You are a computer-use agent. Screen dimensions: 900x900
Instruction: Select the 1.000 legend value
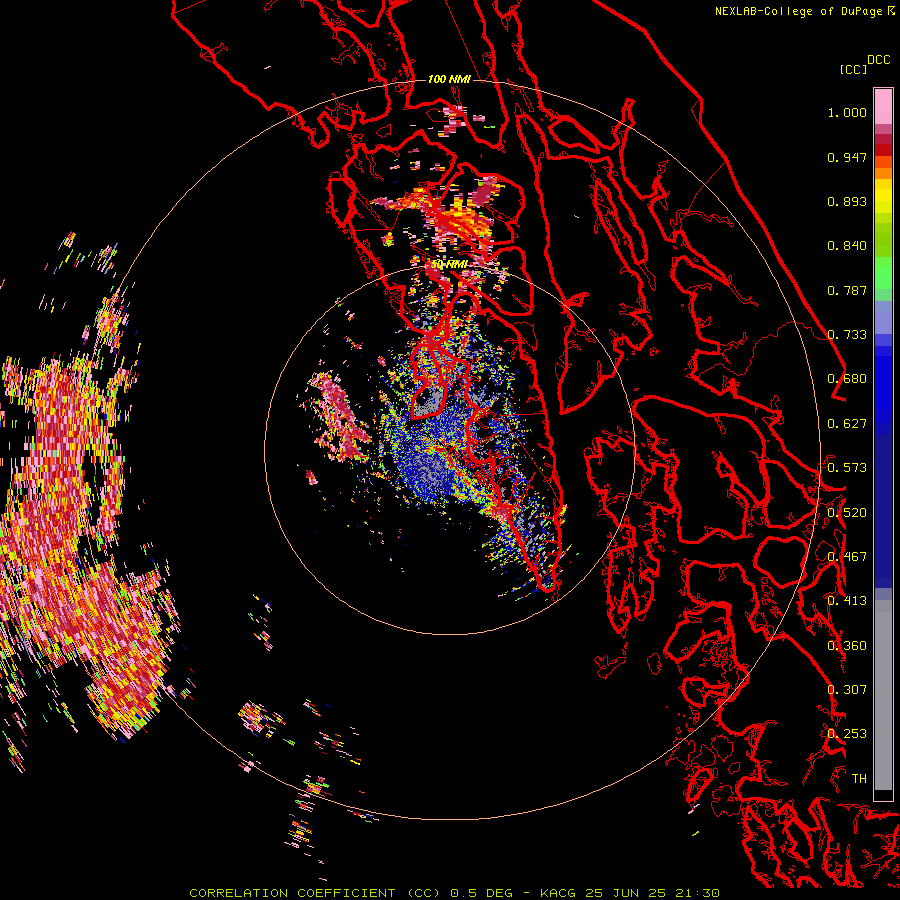(x=847, y=112)
